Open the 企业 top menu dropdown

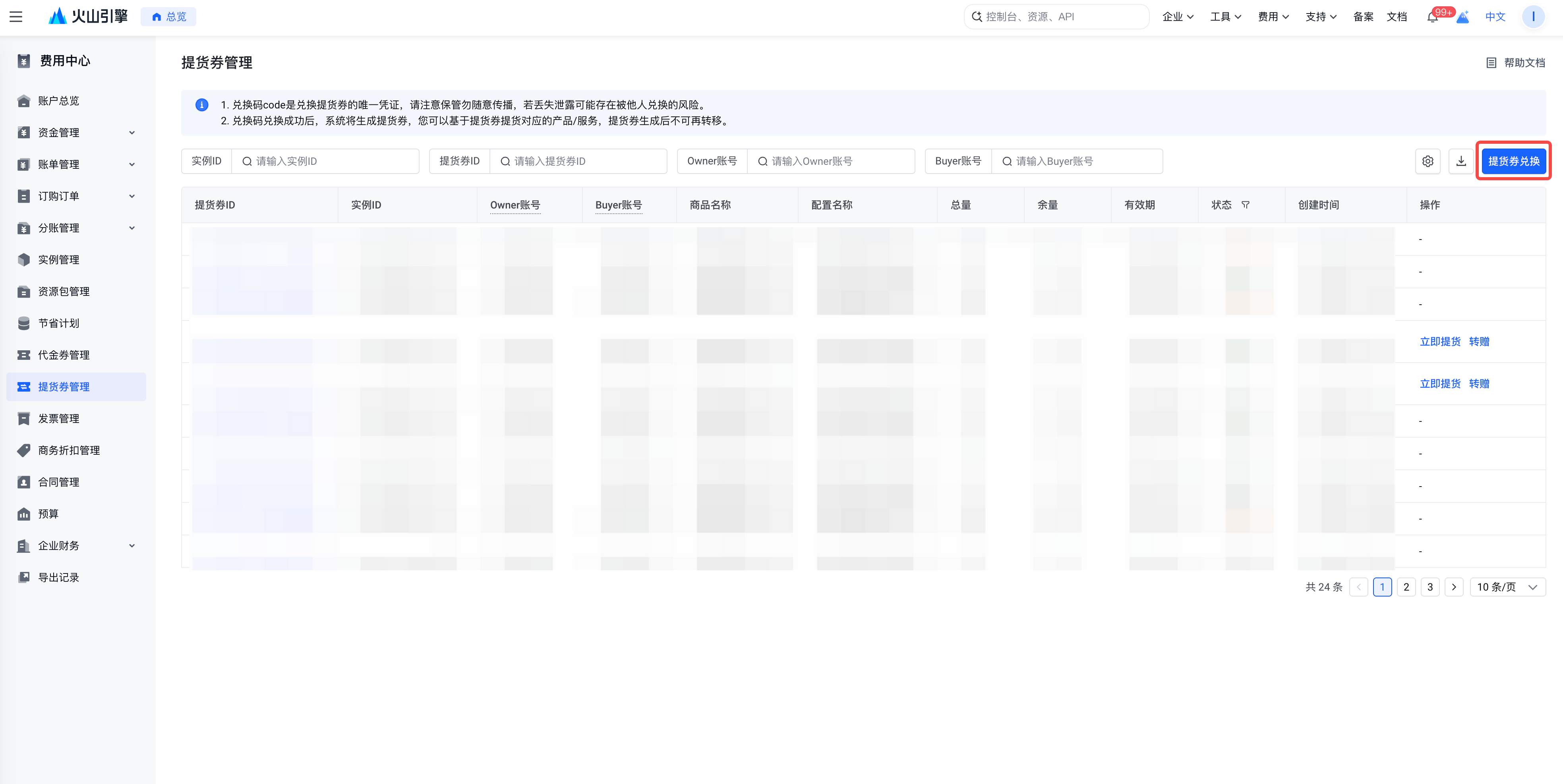(1178, 17)
